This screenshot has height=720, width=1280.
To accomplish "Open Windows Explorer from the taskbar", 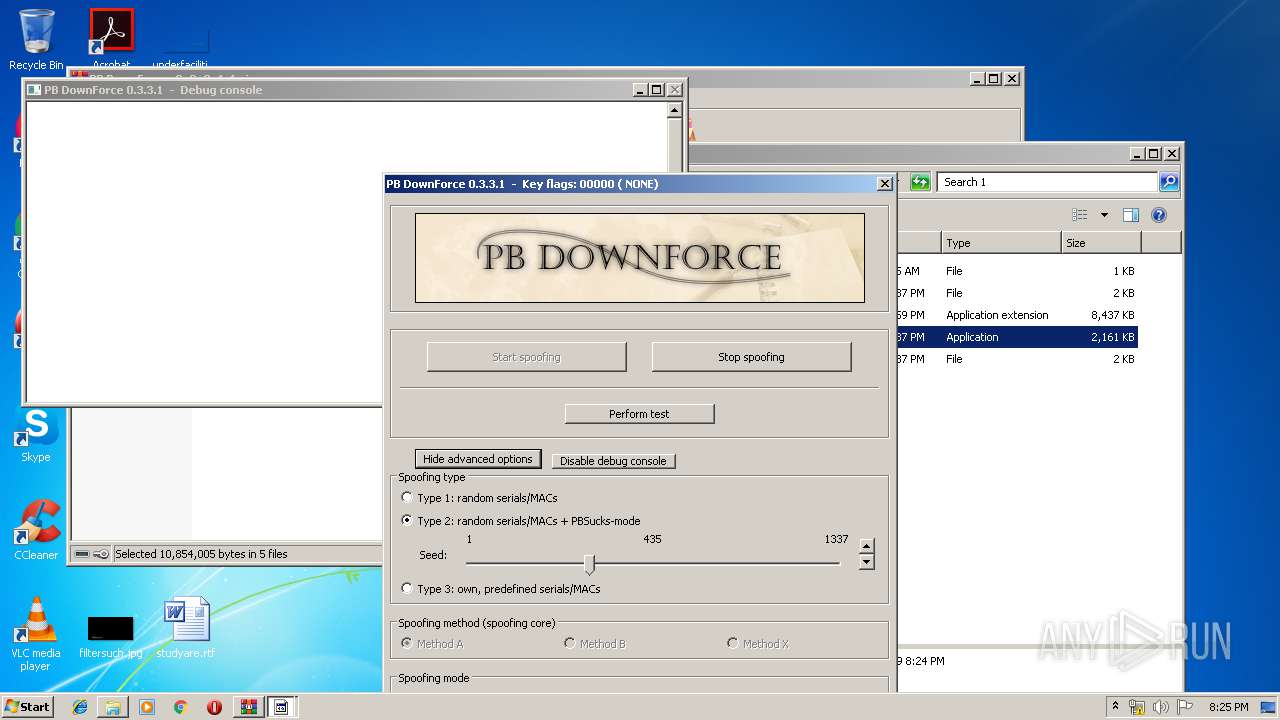I will click(113, 707).
